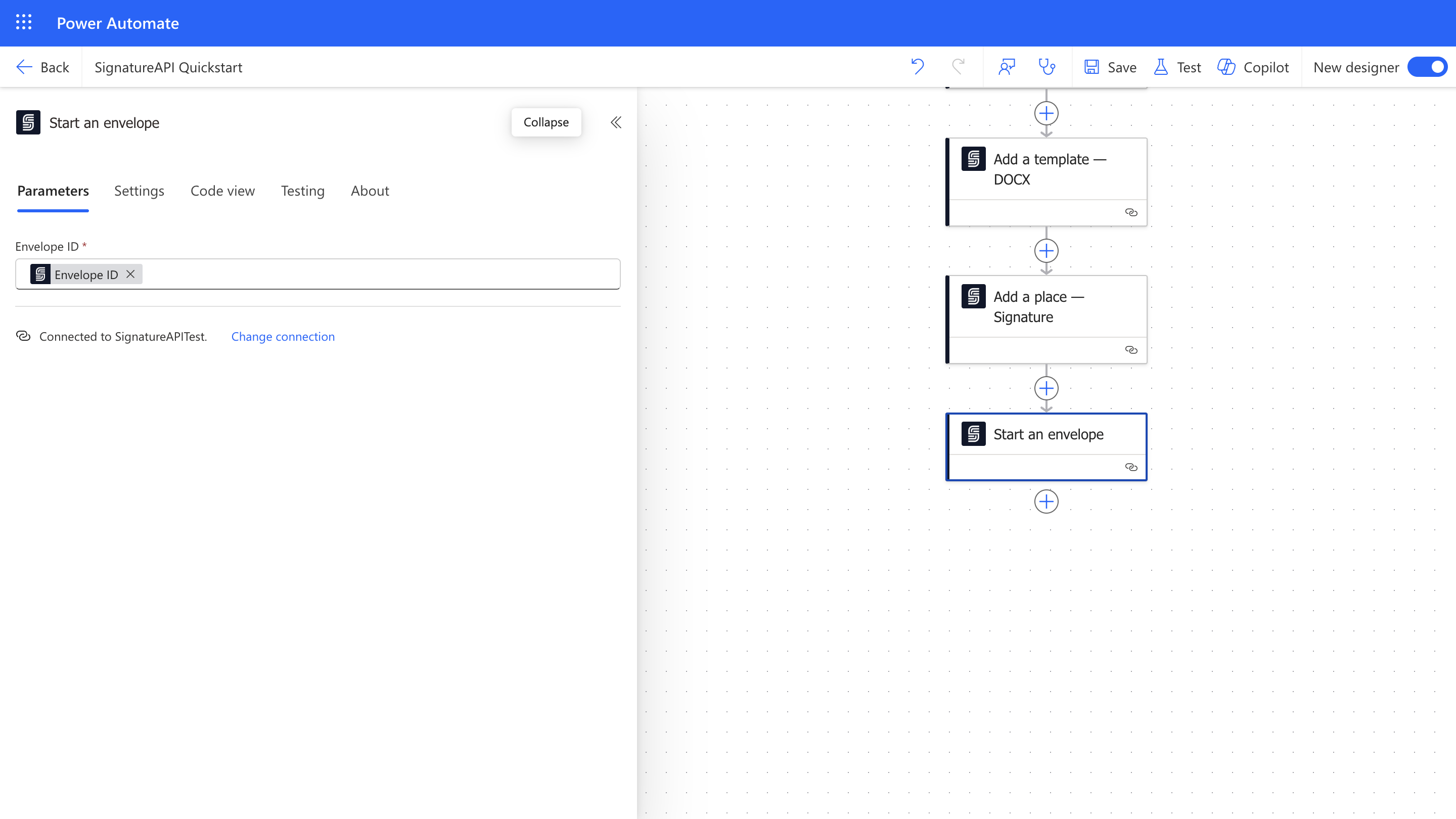1456x819 pixels.
Task: Click connection link icon on Start an envelope card
Action: click(1131, 467)
